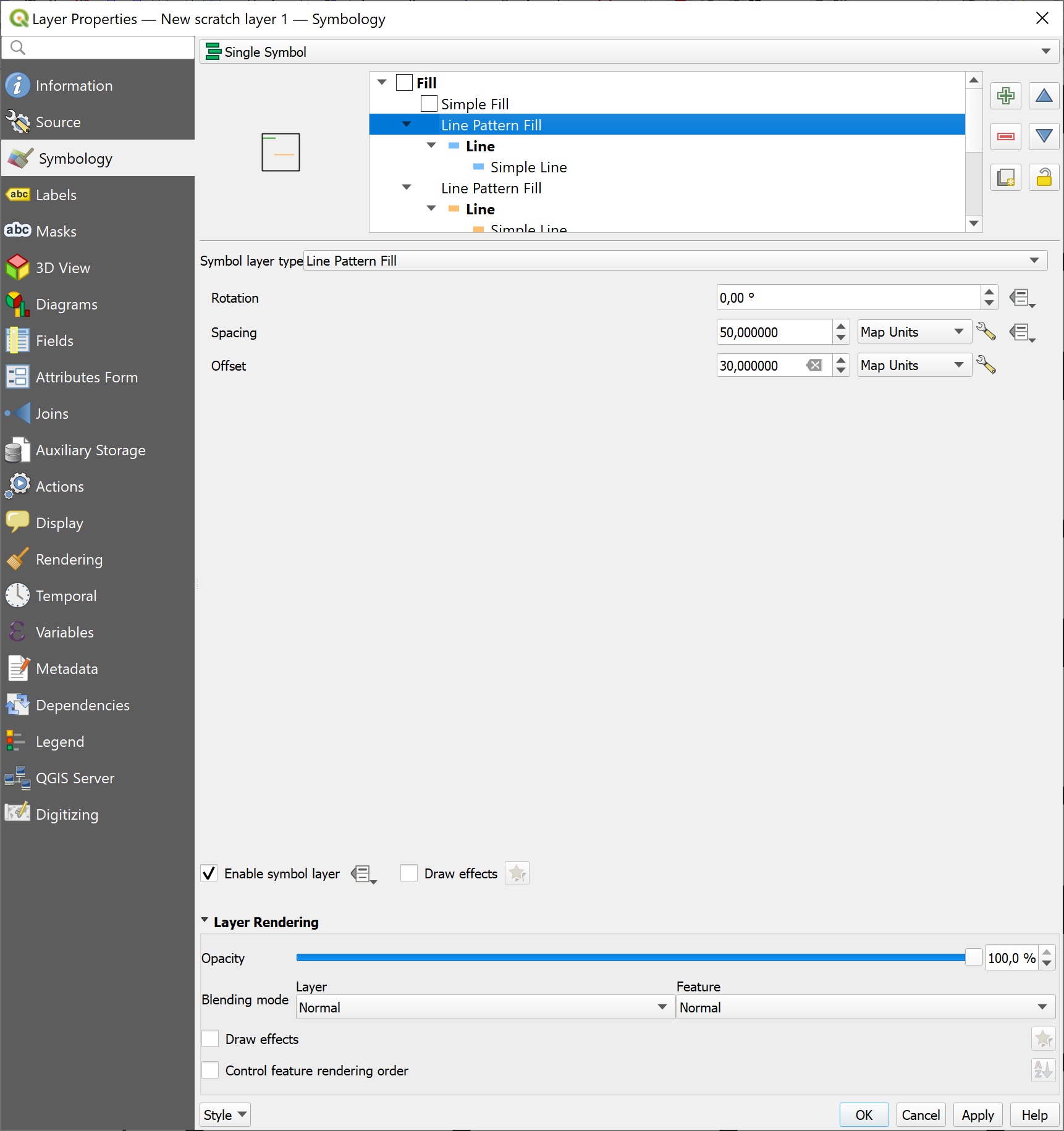Screen dimensions: 1064x1131
Task: Adjust Offset unit scaling with wrench
Action: pos(986,365)
